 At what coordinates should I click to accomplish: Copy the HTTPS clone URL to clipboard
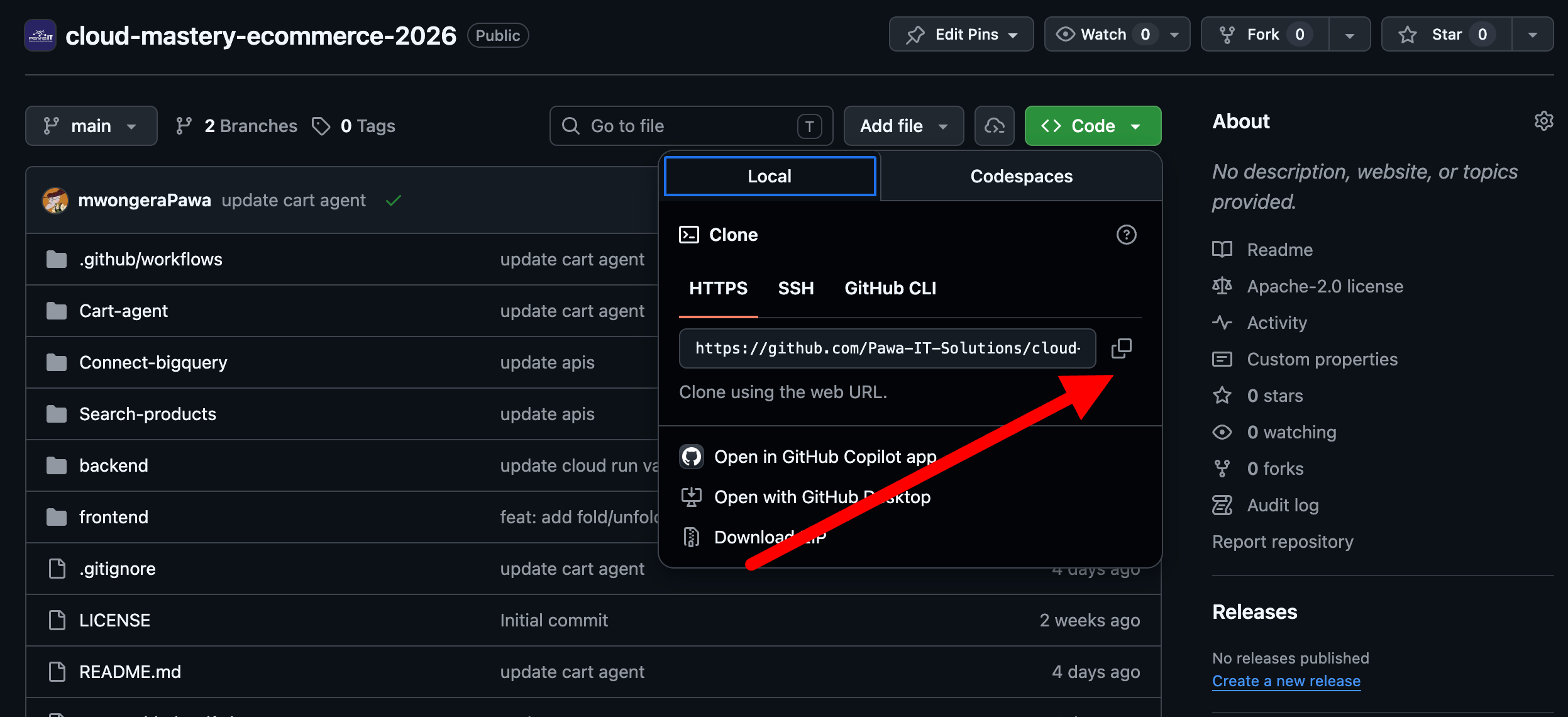[x=1122, y=348]
